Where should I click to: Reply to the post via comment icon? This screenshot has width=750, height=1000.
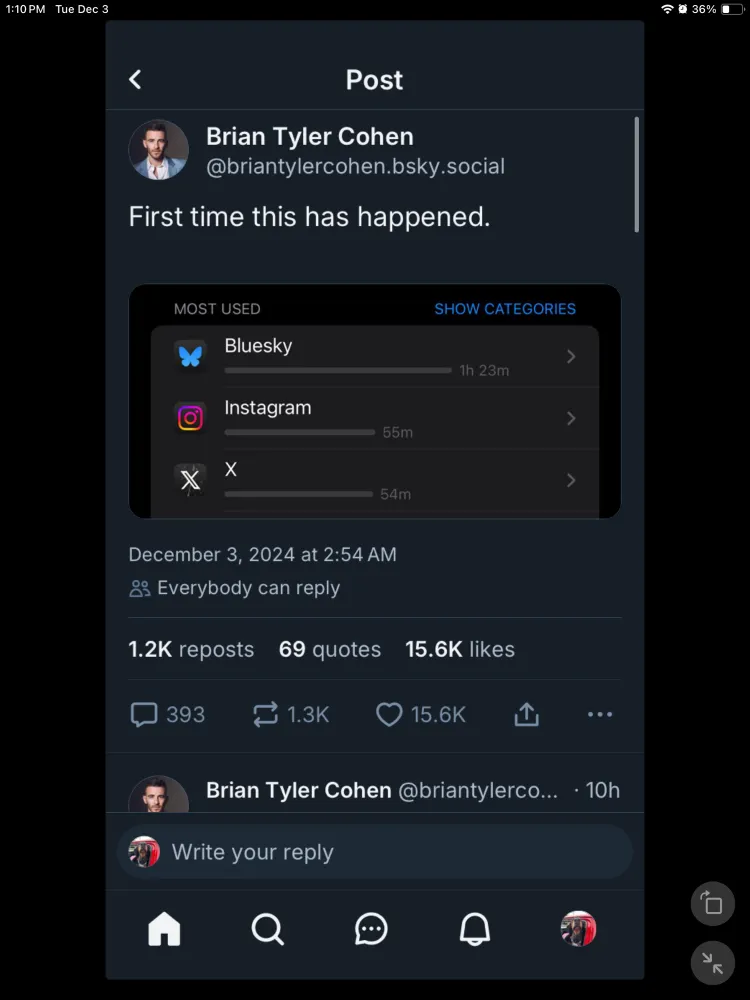(145, 714)
